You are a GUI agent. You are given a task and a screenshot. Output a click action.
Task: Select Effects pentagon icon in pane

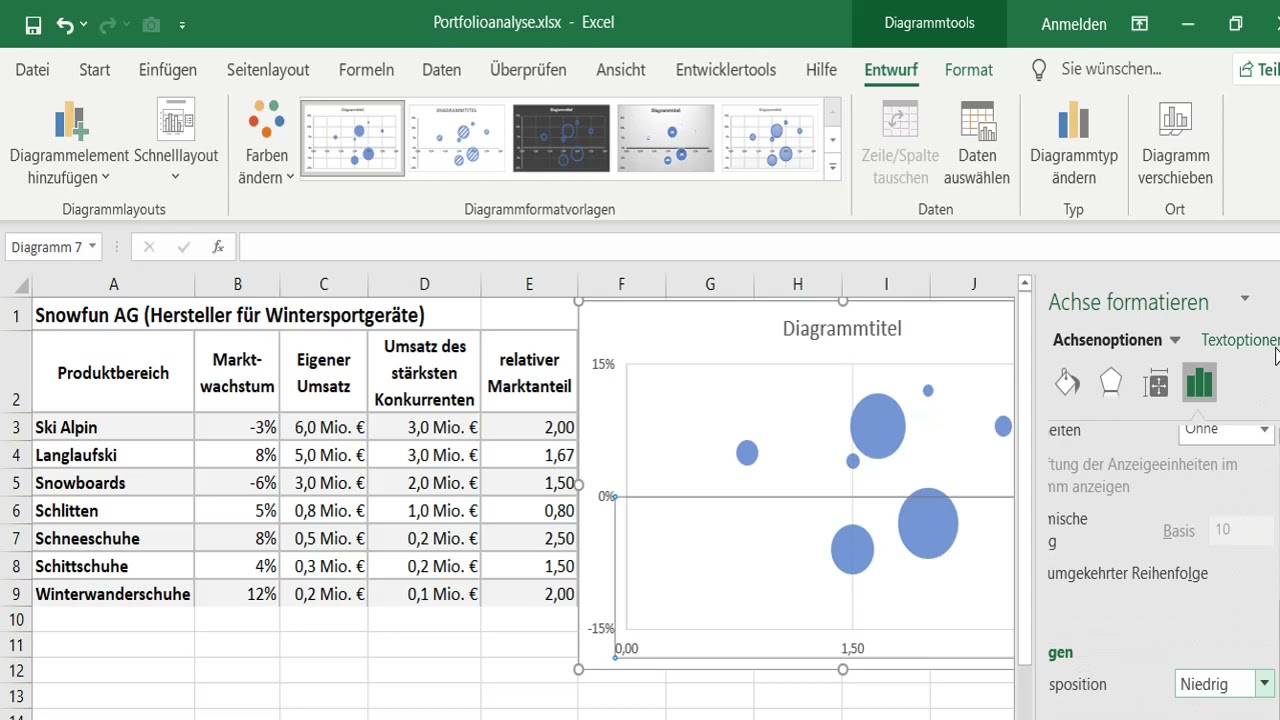[1111, 383]
